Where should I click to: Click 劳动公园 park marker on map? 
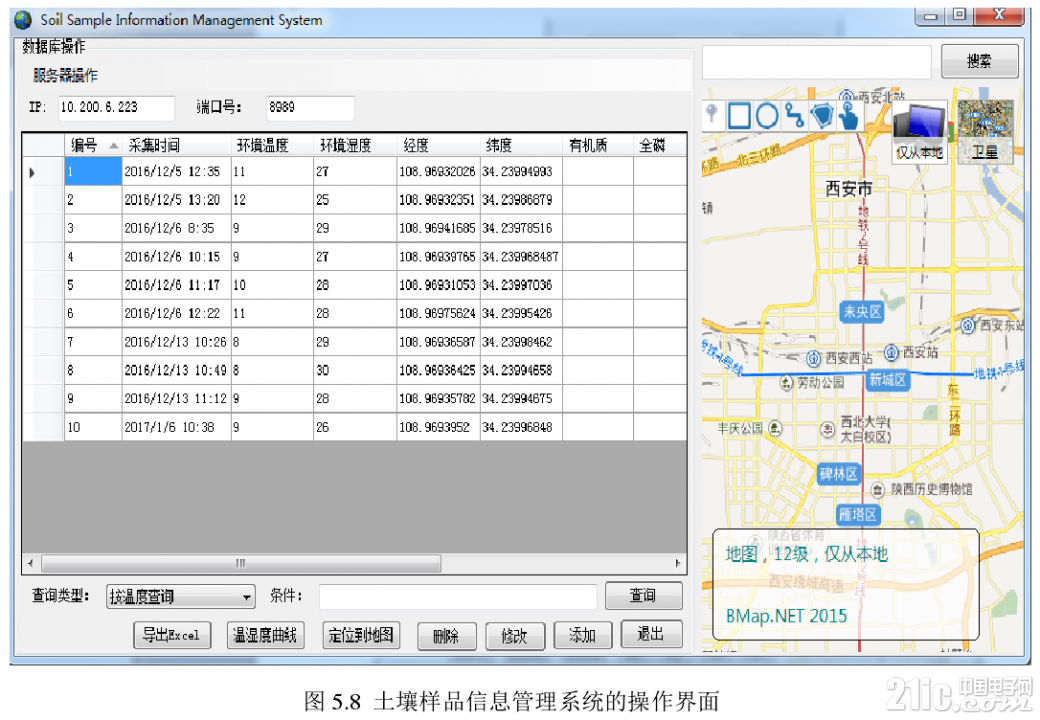coord(786,383)
